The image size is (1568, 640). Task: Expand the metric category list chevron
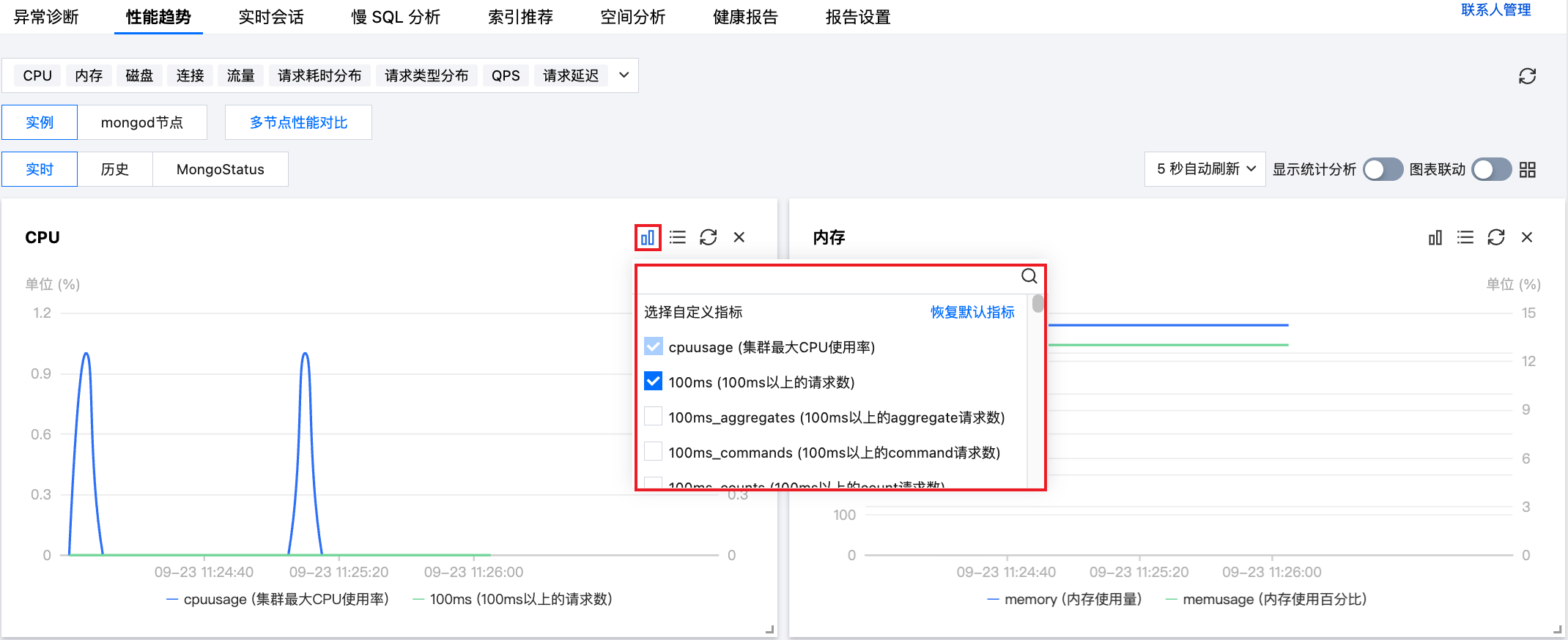tap(624, 75)
